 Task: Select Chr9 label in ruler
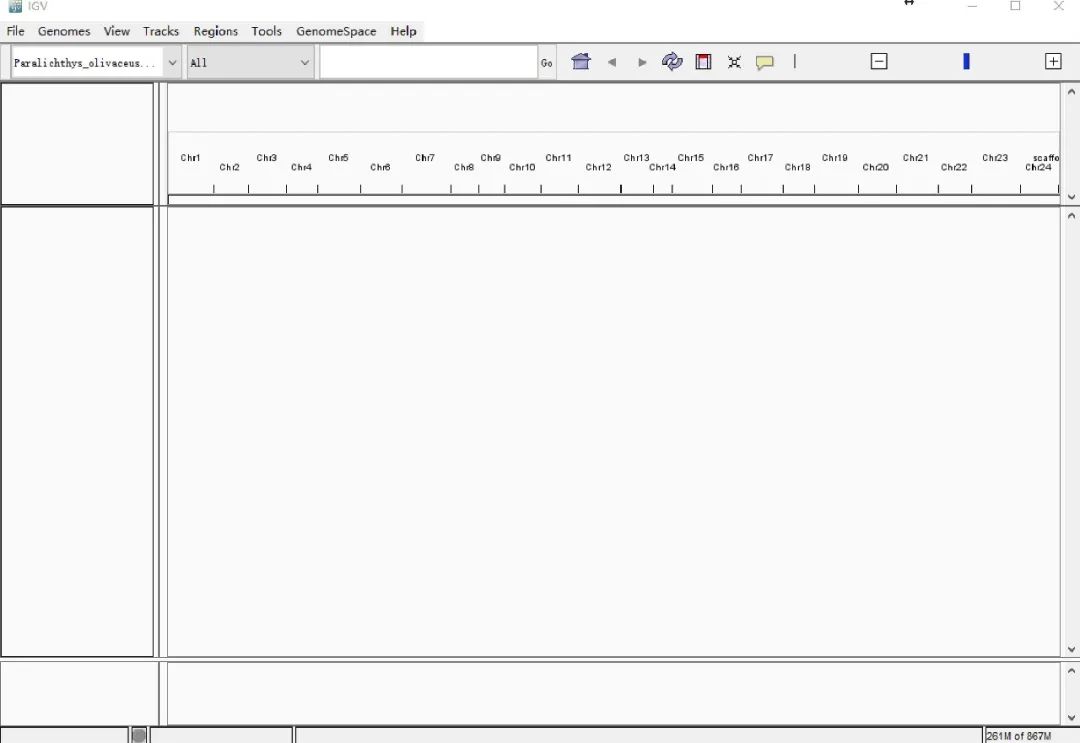point(490,158)
